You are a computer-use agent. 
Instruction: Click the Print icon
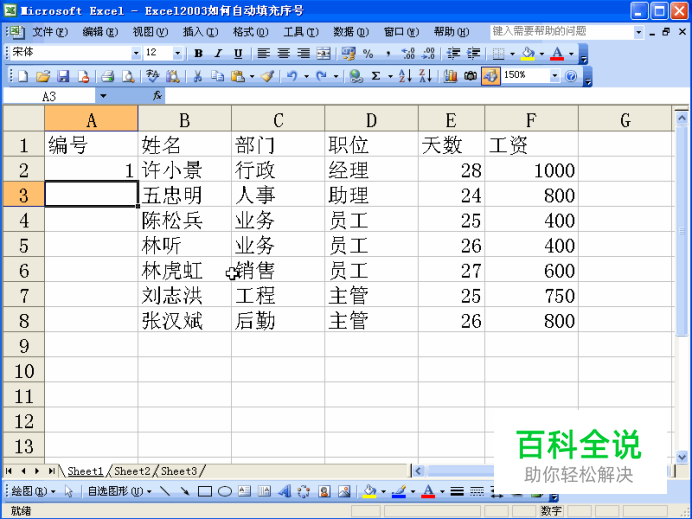tap(107, 76)
